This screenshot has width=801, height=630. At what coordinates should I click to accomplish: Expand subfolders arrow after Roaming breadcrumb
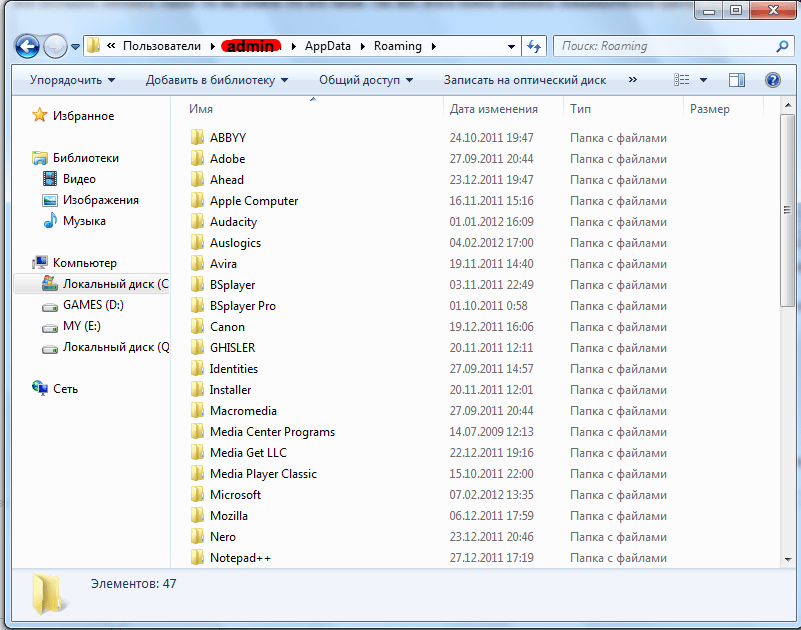tap(434, 46)
